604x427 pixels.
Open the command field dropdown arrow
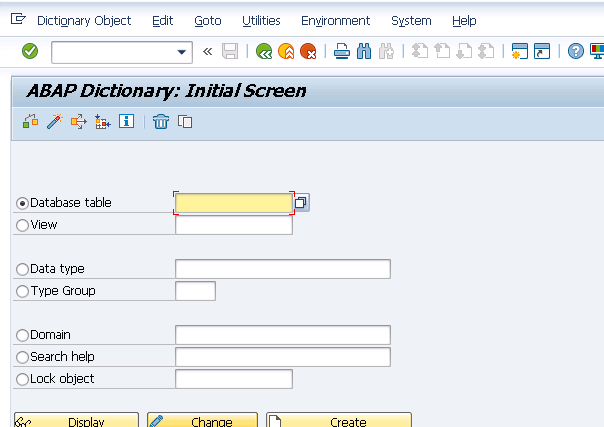[x=181, y=52]
